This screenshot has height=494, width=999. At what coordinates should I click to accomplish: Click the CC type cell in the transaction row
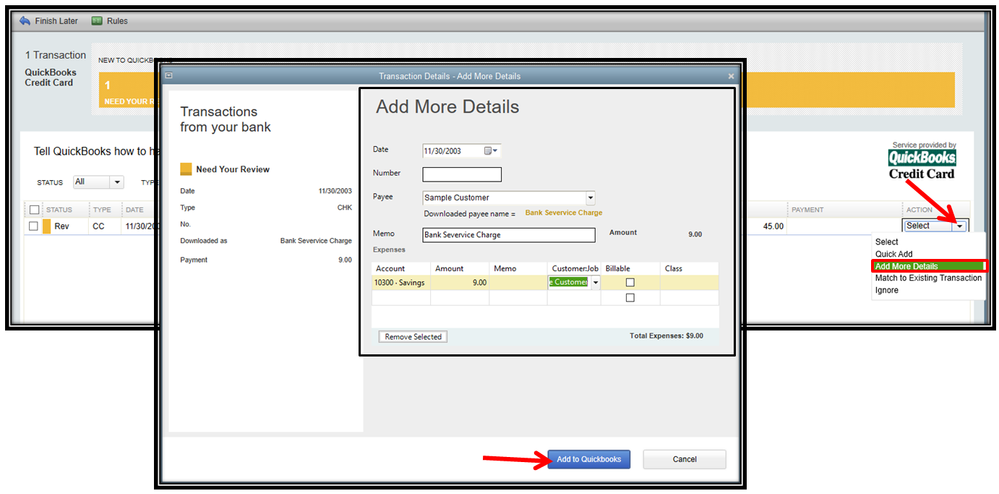[x=98, y=226]
